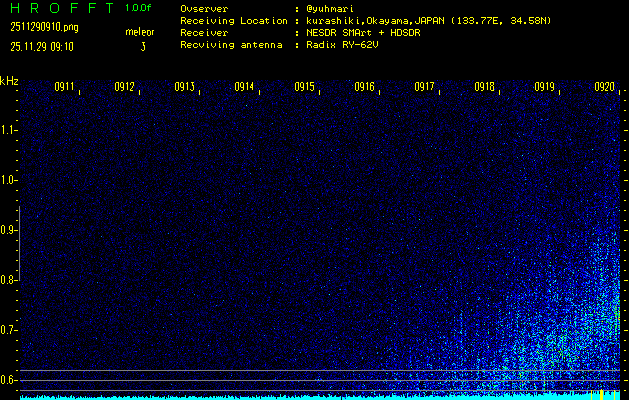The height and width of the screenshot is (400, 629).
Task: Select the 1.0.0f version label
Action: 139,8
